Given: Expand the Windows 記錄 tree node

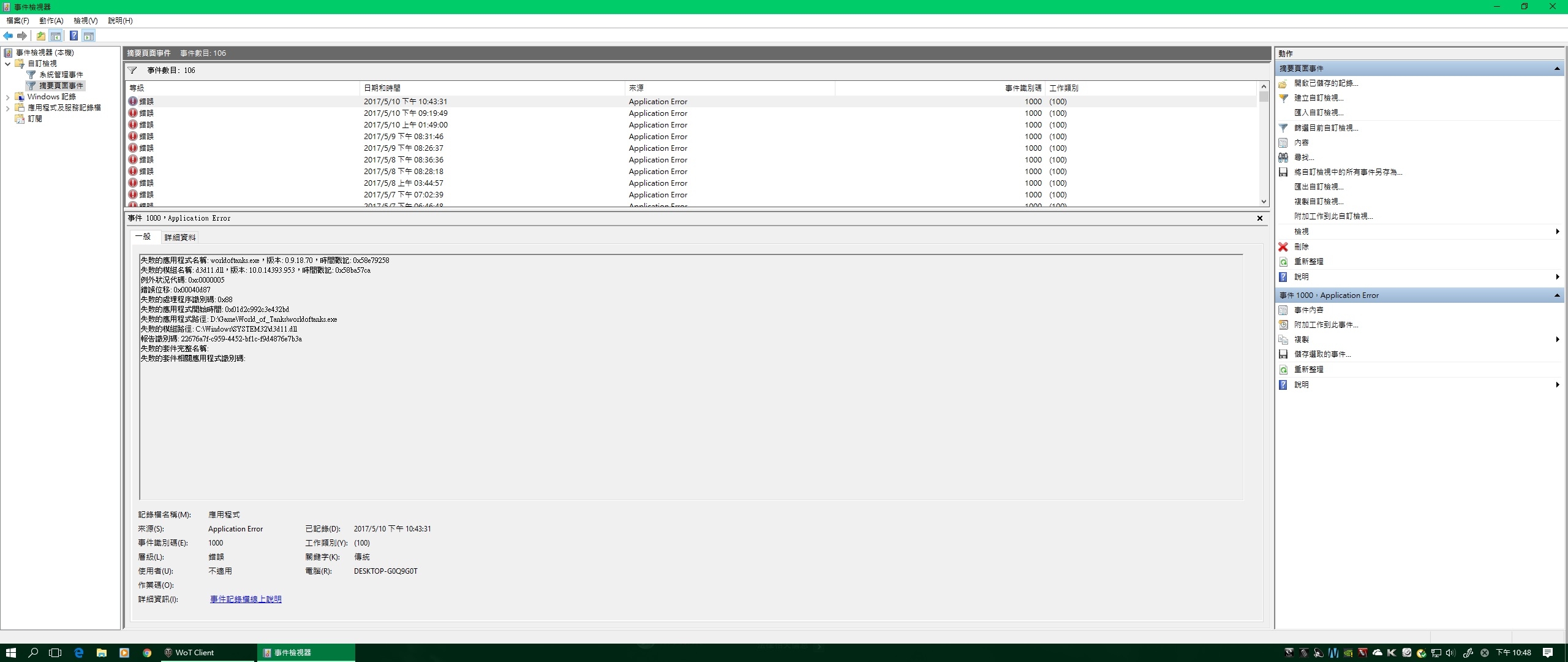Looking at the screenshot, I should (x=7, y=97).
